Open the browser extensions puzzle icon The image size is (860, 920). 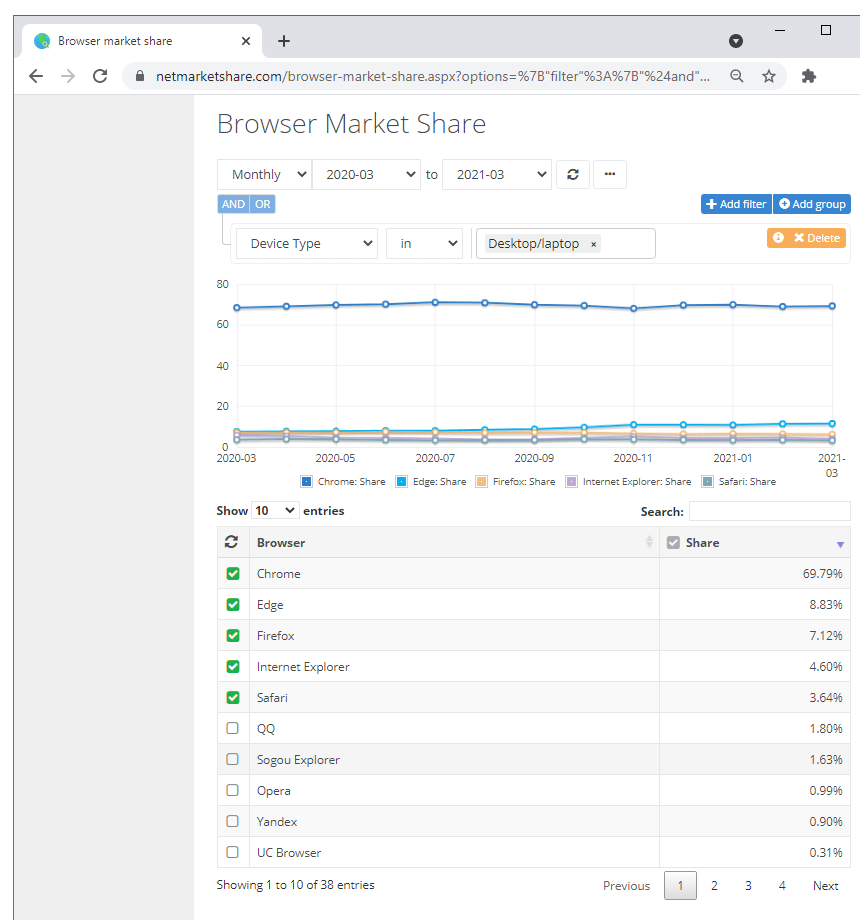coord(809,75)
